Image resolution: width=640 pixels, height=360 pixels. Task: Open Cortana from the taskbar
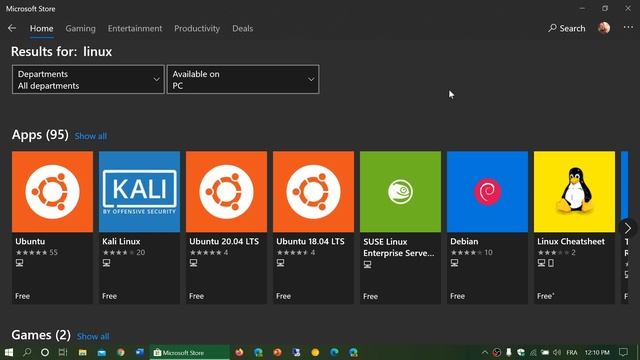click(45, 352)
